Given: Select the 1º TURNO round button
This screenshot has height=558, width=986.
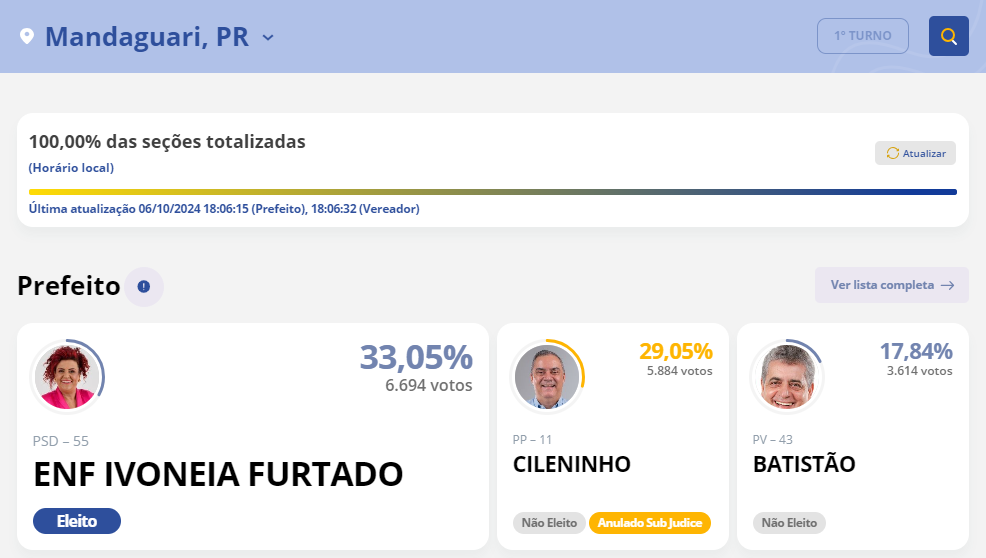Looking at the screenshot, I should tap(862, 36).
